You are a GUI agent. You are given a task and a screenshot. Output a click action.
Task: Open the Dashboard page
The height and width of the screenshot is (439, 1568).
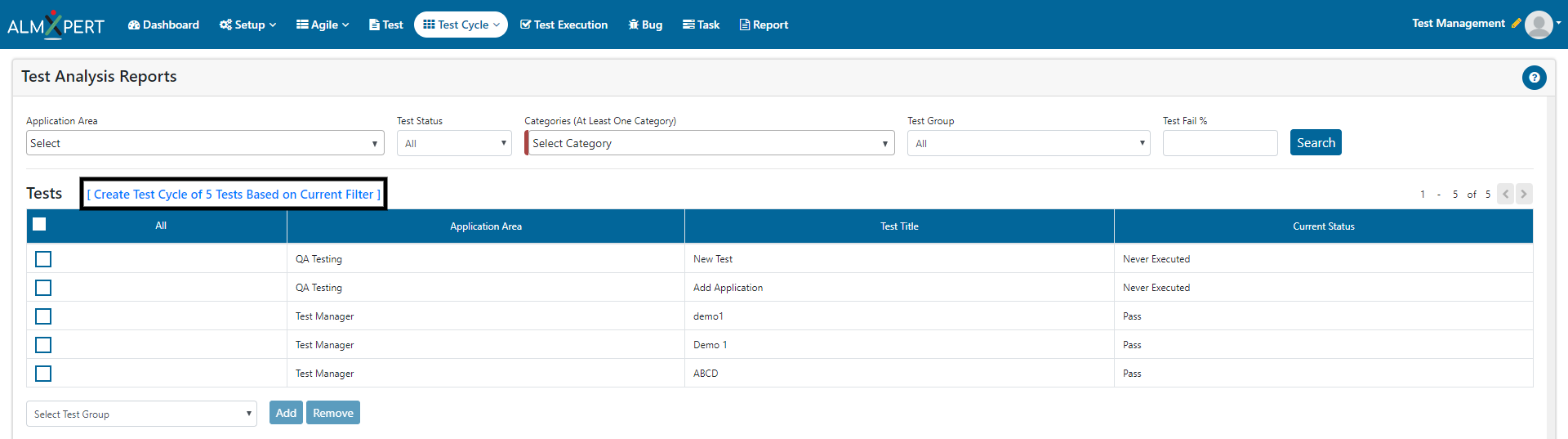click(163, 25)
